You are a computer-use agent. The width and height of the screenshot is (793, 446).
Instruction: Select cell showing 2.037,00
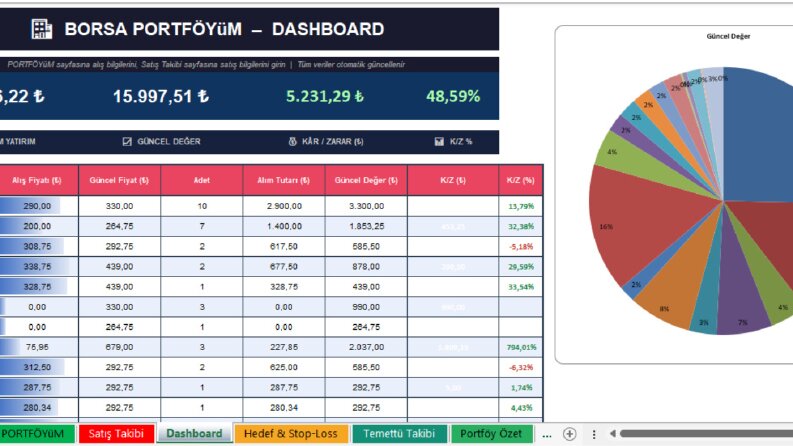366,347
